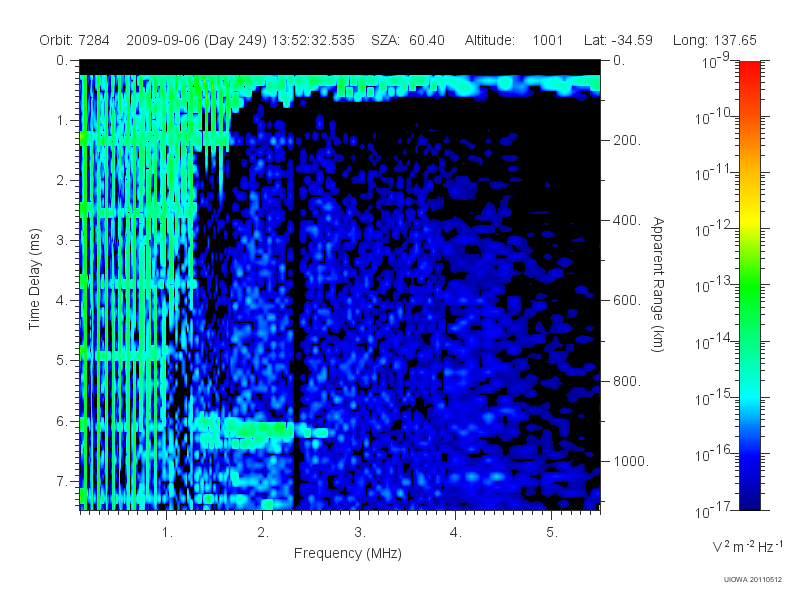Click the date '2009-09-06 (Day 249)' text
This screenshot has width=800, height=600.
pyautogui.click(x=196, y=40)
